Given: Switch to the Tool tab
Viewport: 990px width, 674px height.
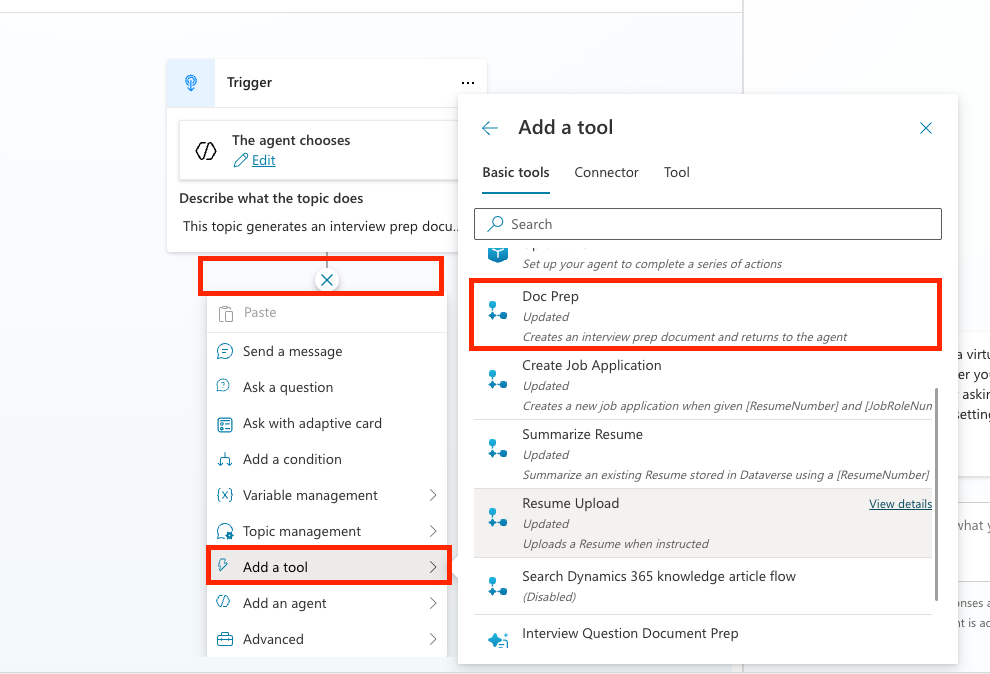Looking at the screenshot, I should (x=676, y=172).
